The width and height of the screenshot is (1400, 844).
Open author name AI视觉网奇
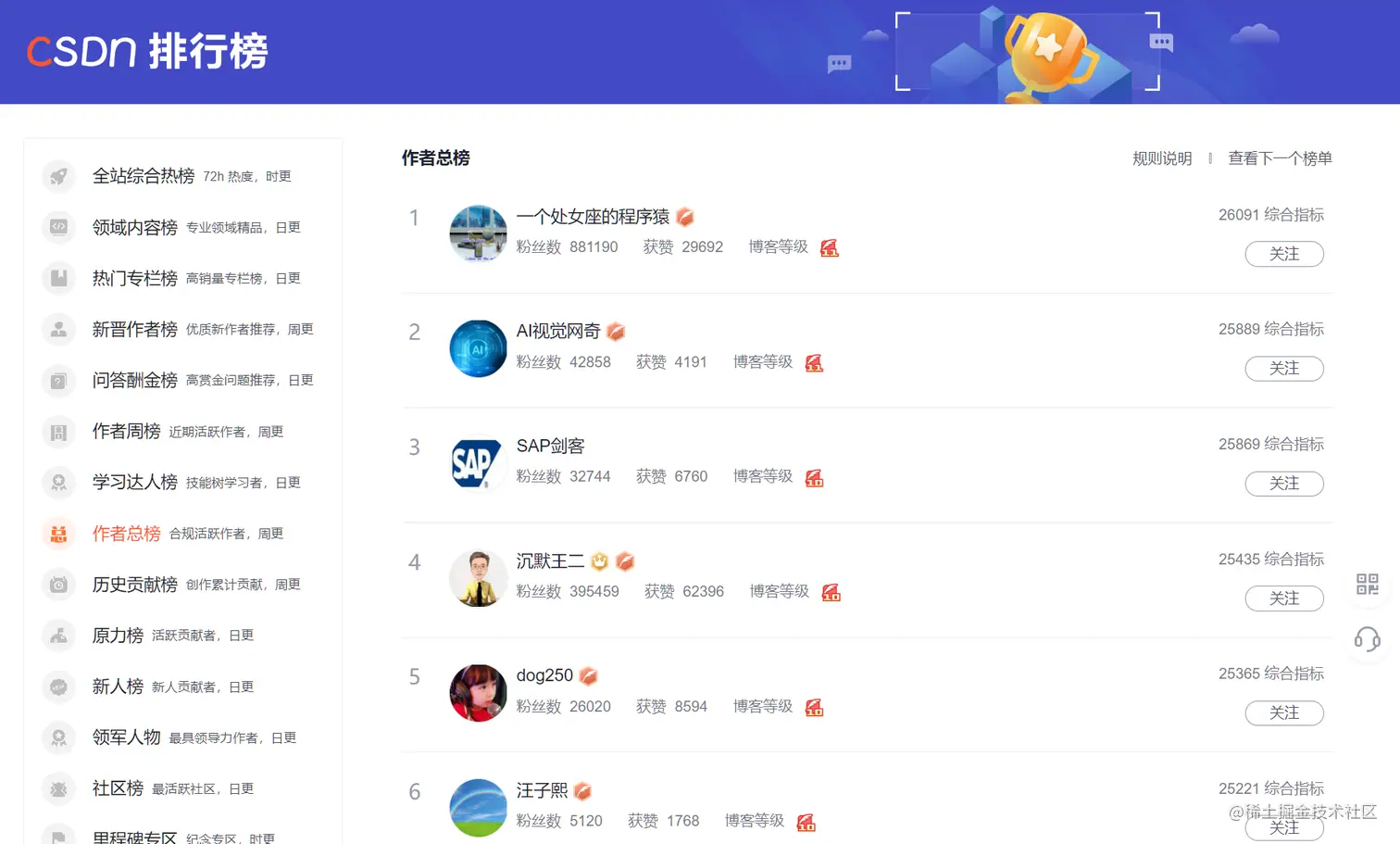[558, 332]
